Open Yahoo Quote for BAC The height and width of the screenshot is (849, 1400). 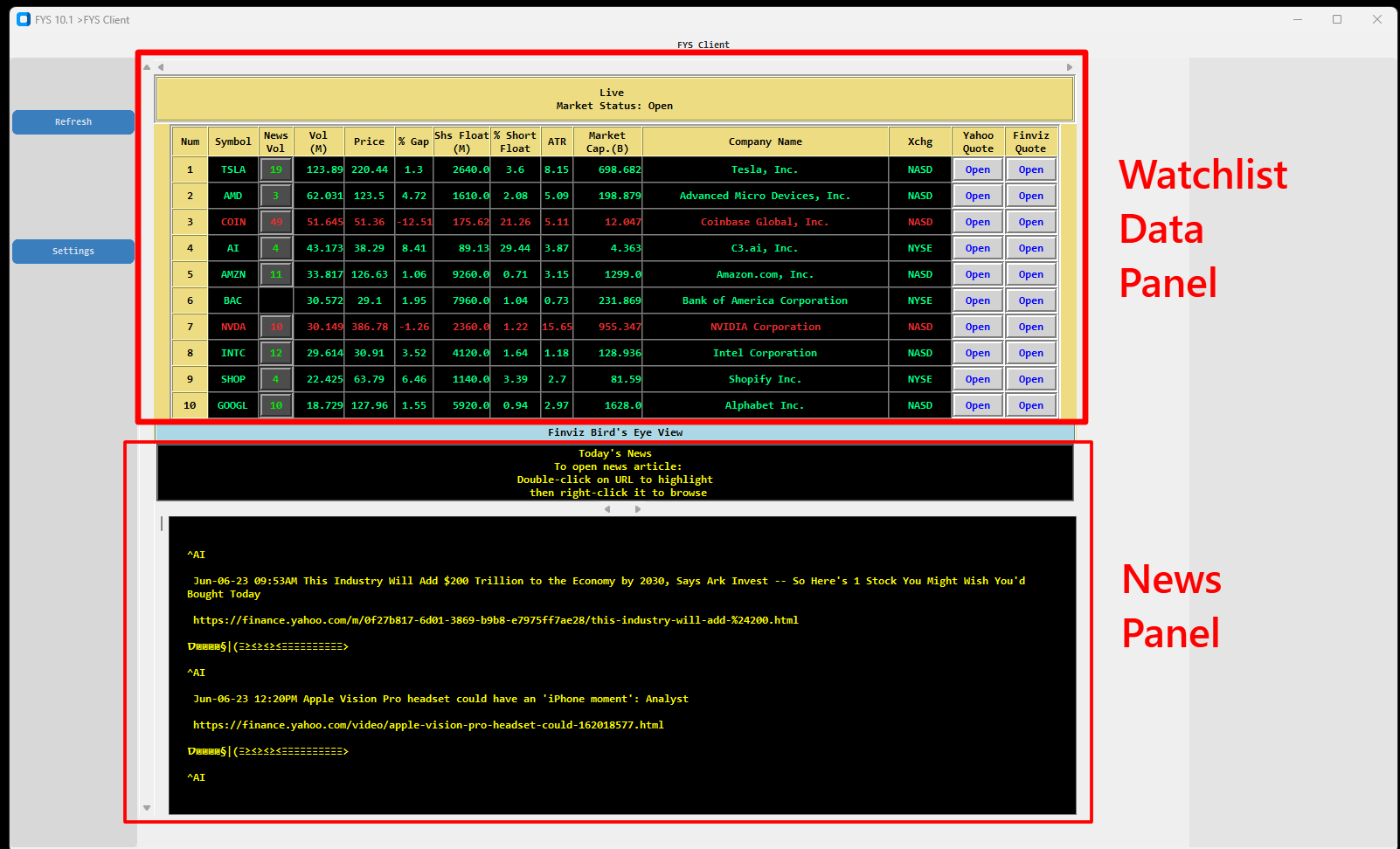click(978, 300)
